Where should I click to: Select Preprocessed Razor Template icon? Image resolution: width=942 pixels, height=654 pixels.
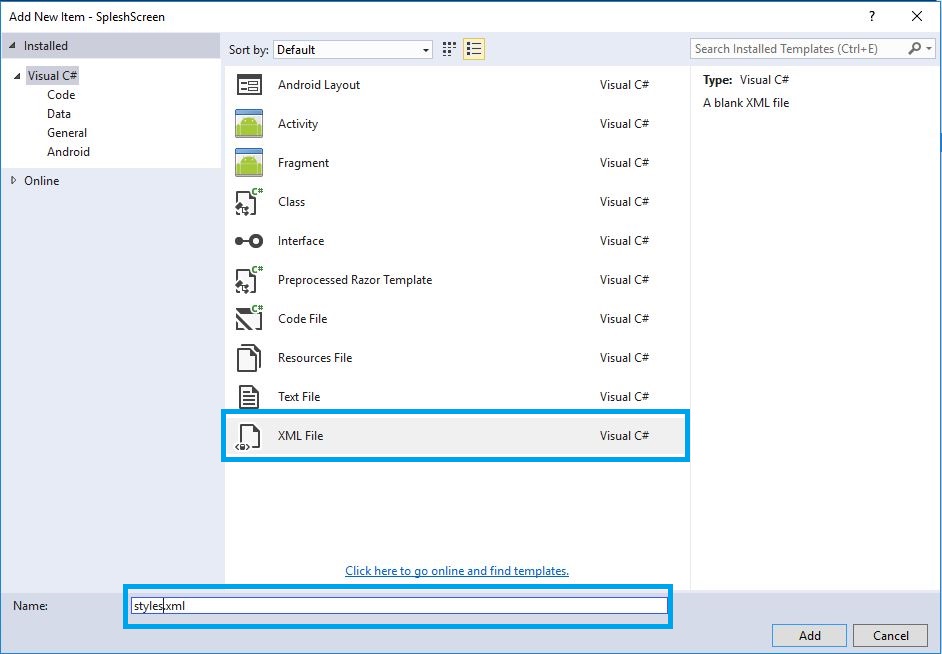[x=249, y=280]
